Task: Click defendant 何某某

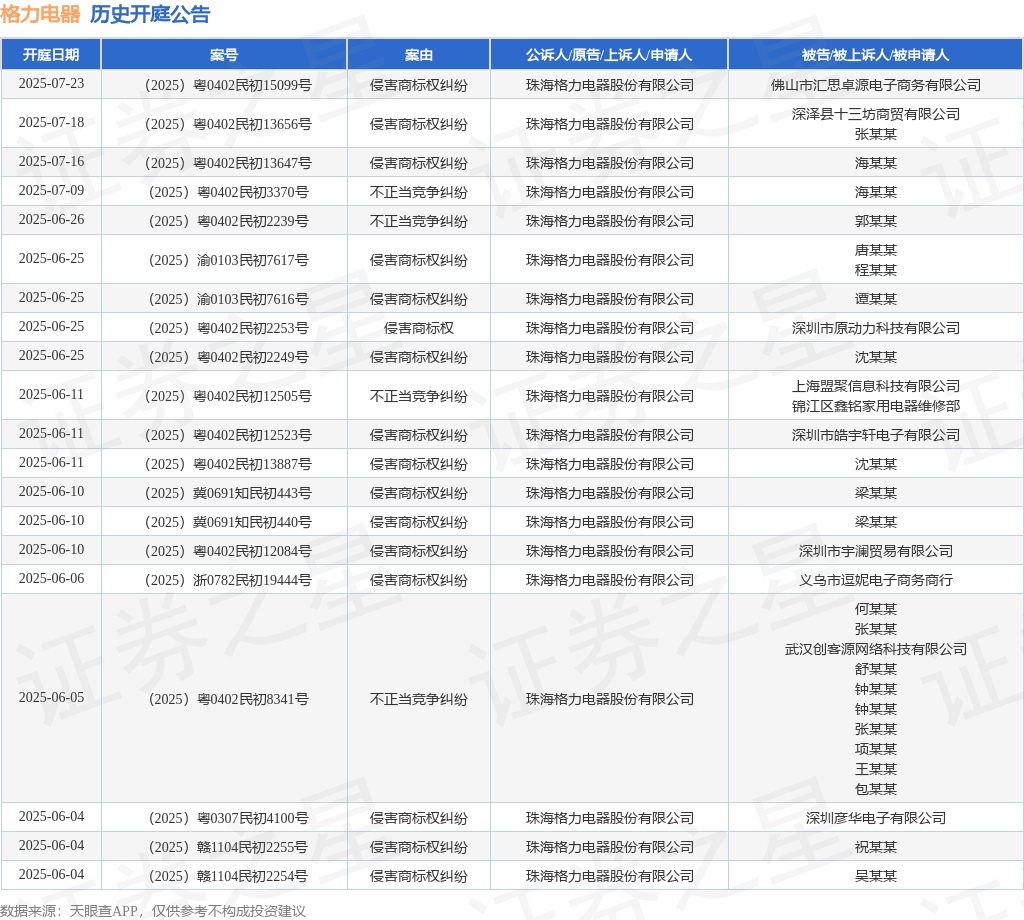Action: click(x=876, y=609)
